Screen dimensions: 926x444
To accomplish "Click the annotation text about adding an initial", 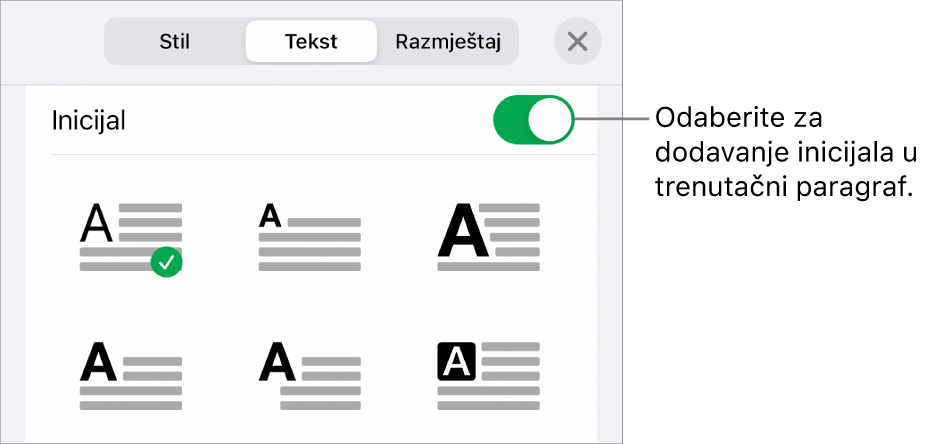I will point(783,153).
